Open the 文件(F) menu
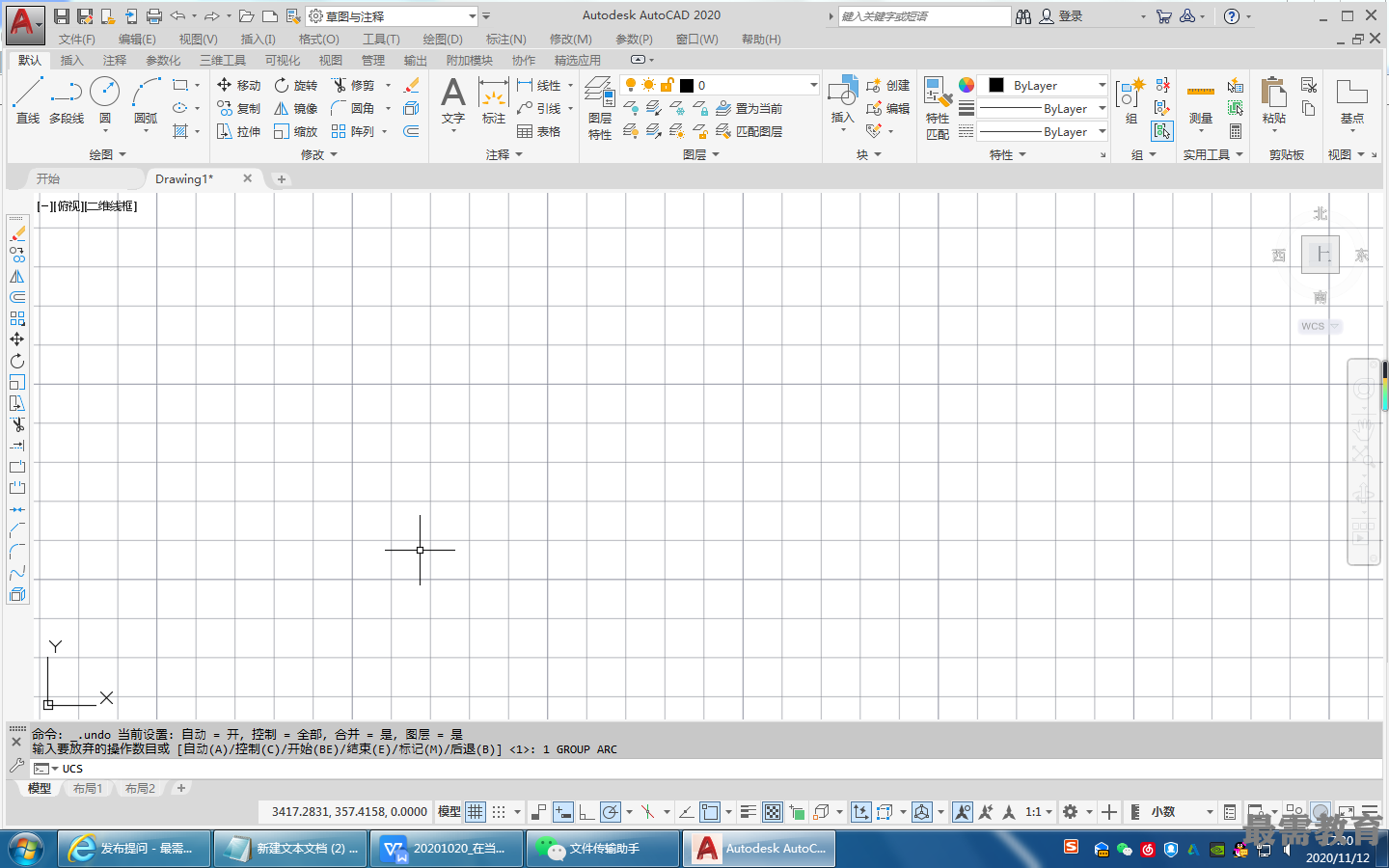This screenshot has height=868, width=1389. (x=77, y=40)
